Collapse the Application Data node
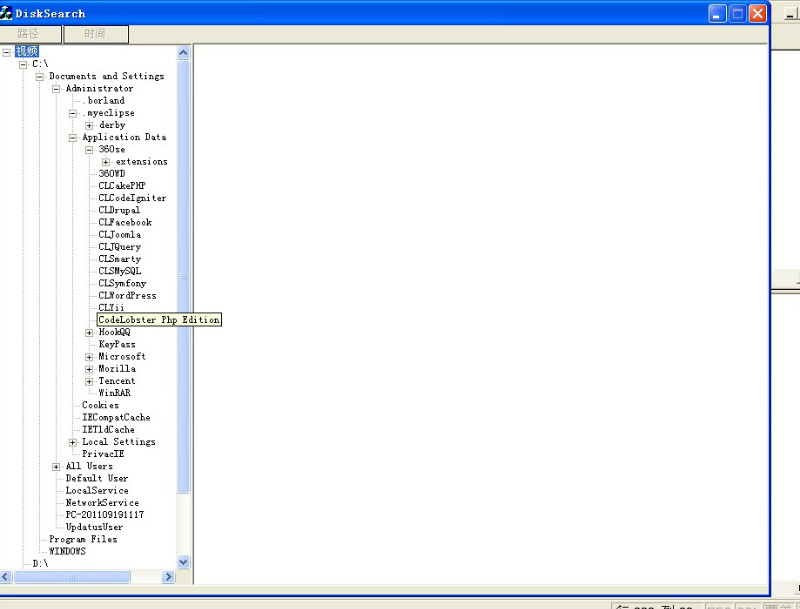This screenshot has height=609, width=800. [73, 138]
